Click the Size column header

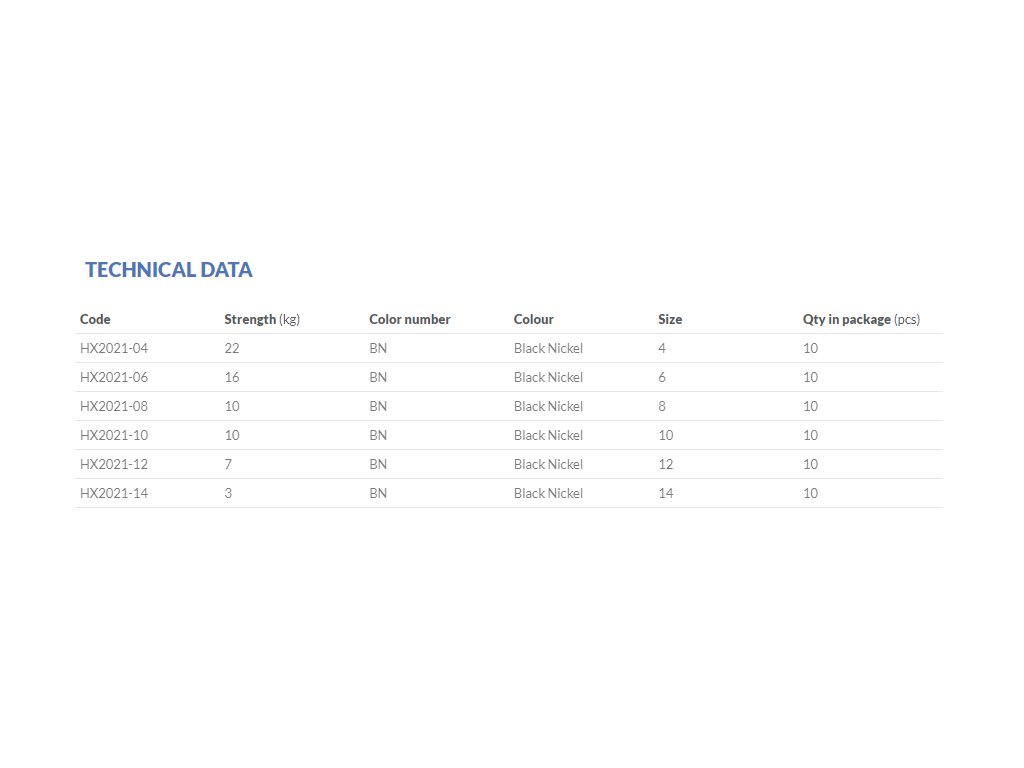pyautogui.click(x=670, y=319)
